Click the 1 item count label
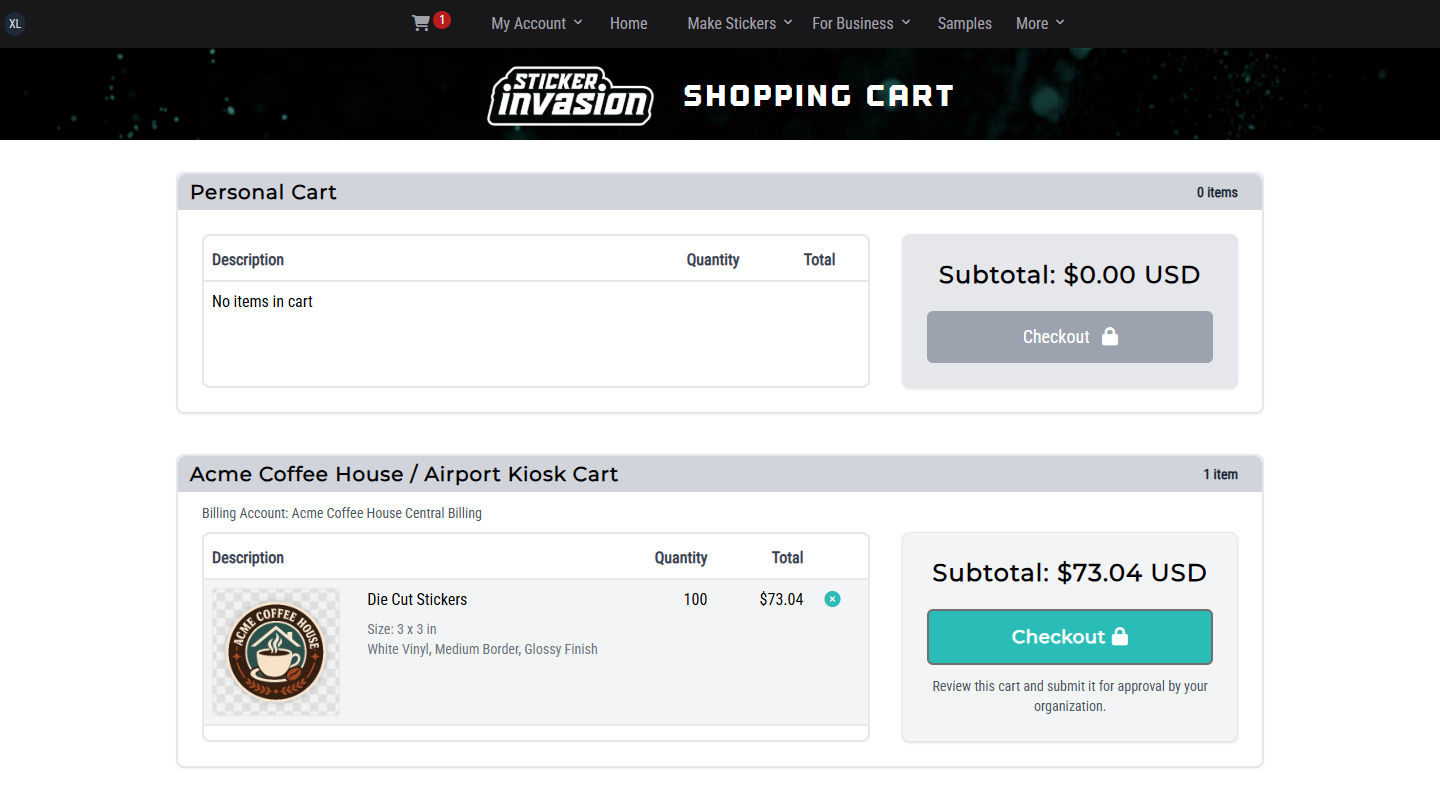This screenshot has width=1440, height=797. 1220,475
